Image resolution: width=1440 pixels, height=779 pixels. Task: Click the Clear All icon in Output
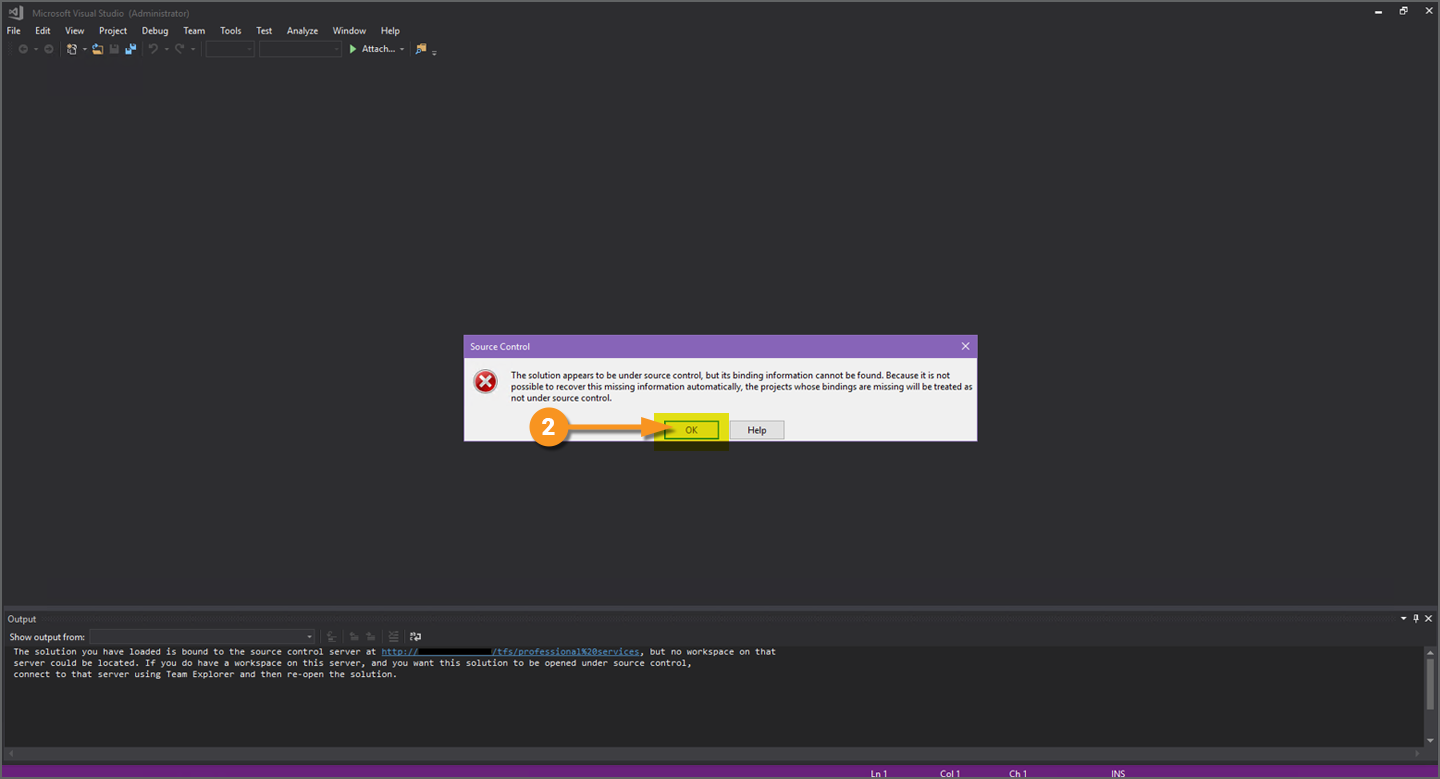[x=394, y=636]
